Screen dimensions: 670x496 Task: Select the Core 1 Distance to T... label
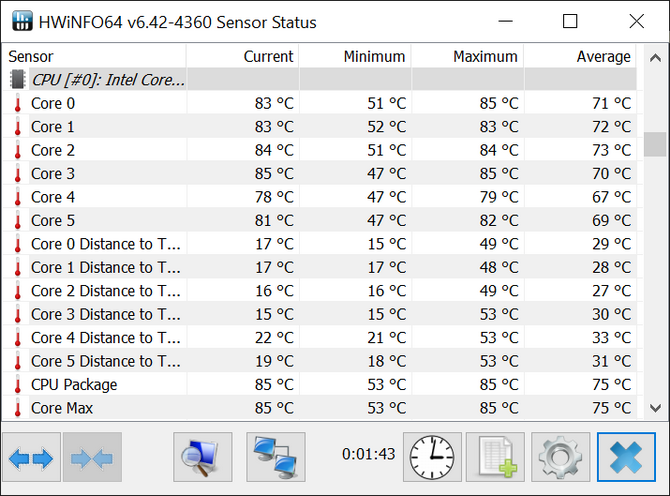[x=106, y=267]
